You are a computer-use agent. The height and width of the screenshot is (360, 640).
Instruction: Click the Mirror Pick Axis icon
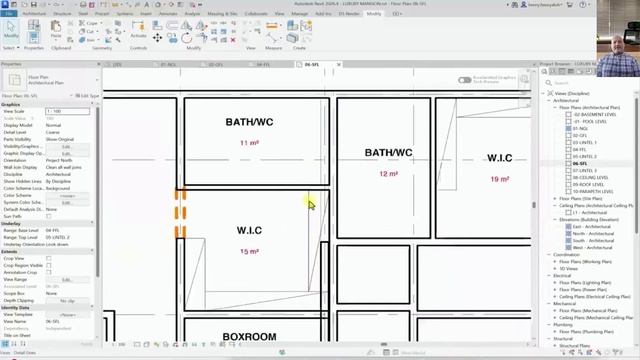point(187,25)
